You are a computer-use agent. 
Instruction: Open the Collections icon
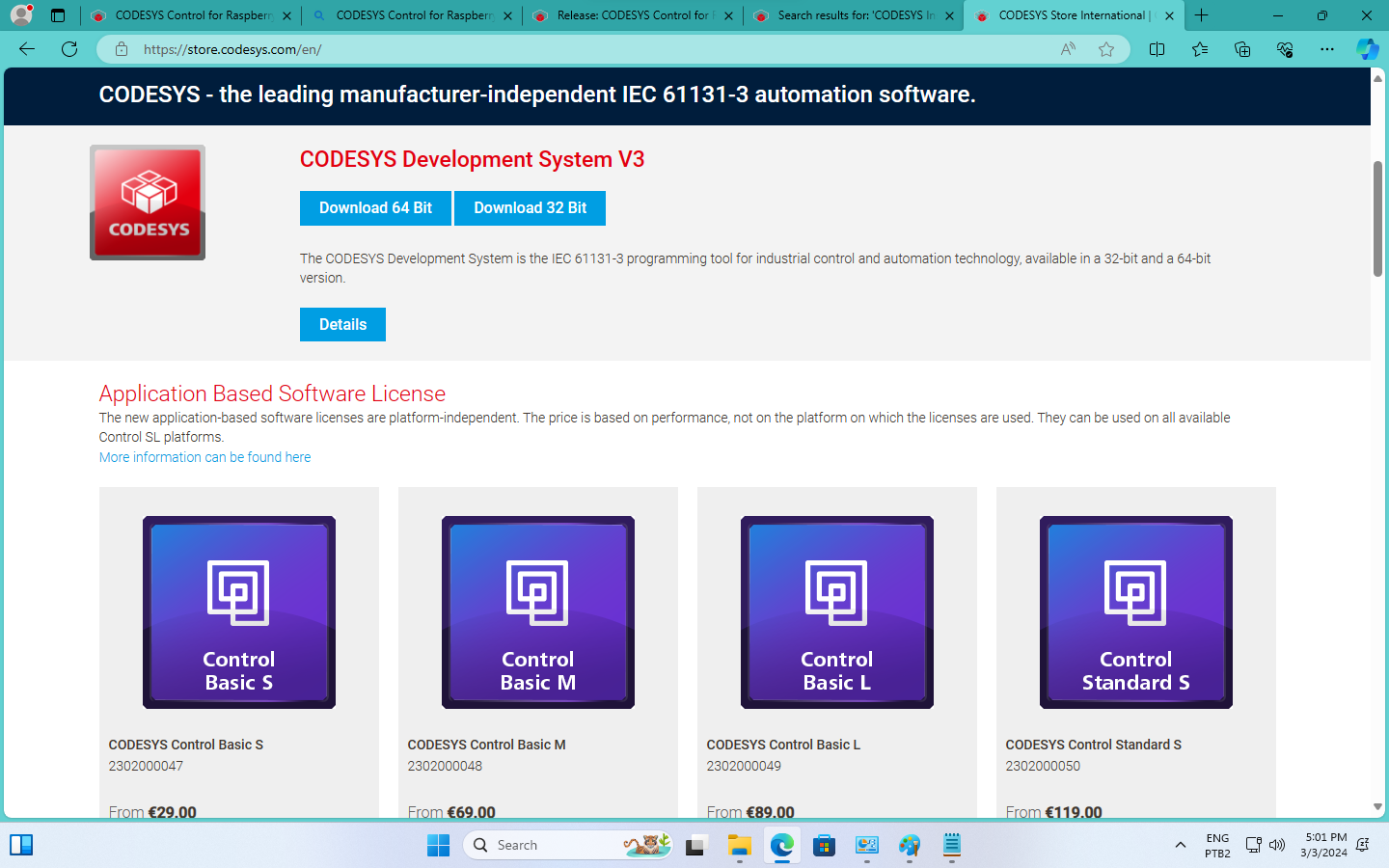point(1242,49)
